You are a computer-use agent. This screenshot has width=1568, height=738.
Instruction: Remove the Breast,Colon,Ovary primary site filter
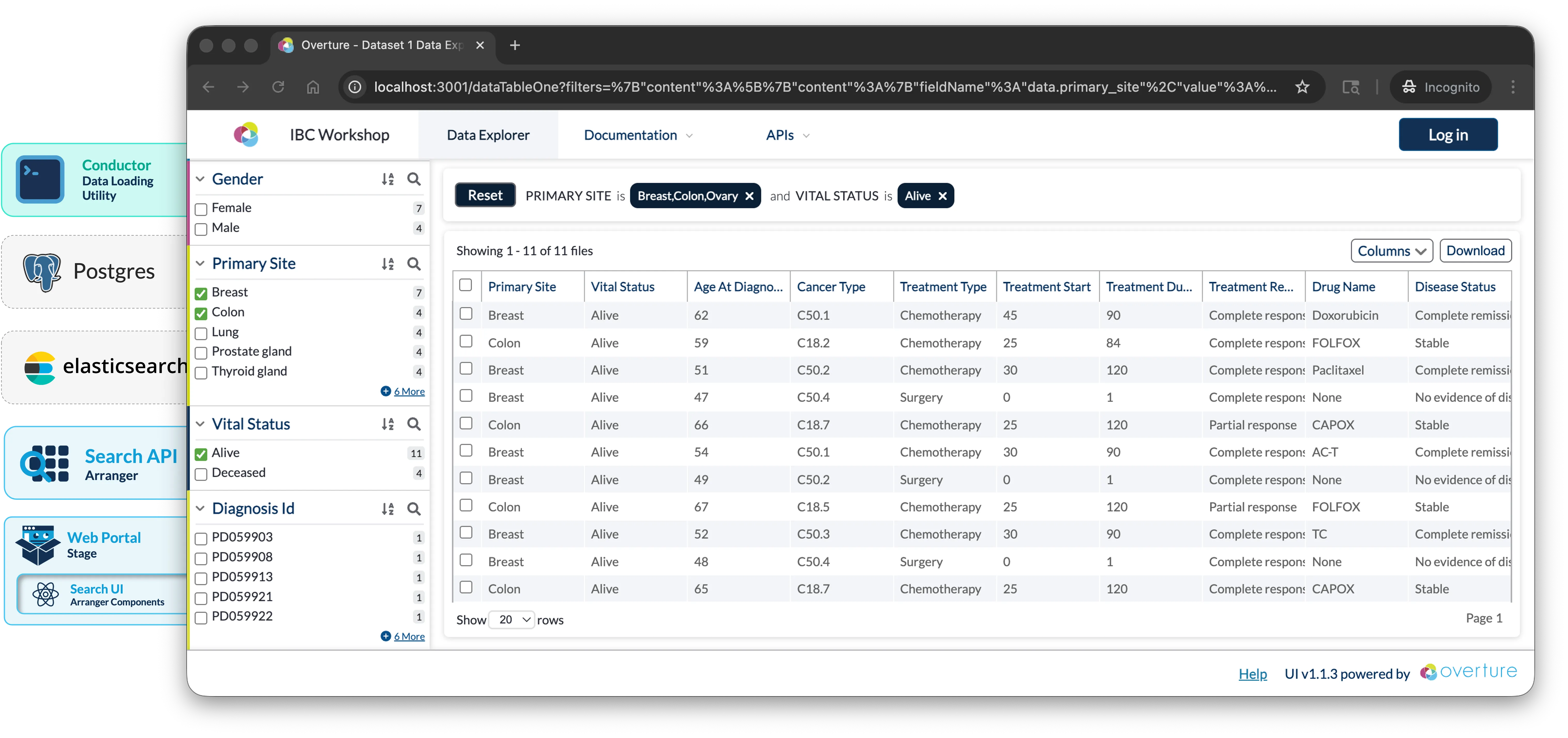(749, 196)
